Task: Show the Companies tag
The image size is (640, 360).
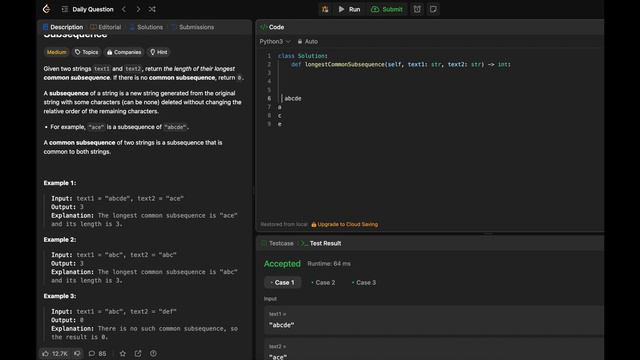Action: [124, 52]
